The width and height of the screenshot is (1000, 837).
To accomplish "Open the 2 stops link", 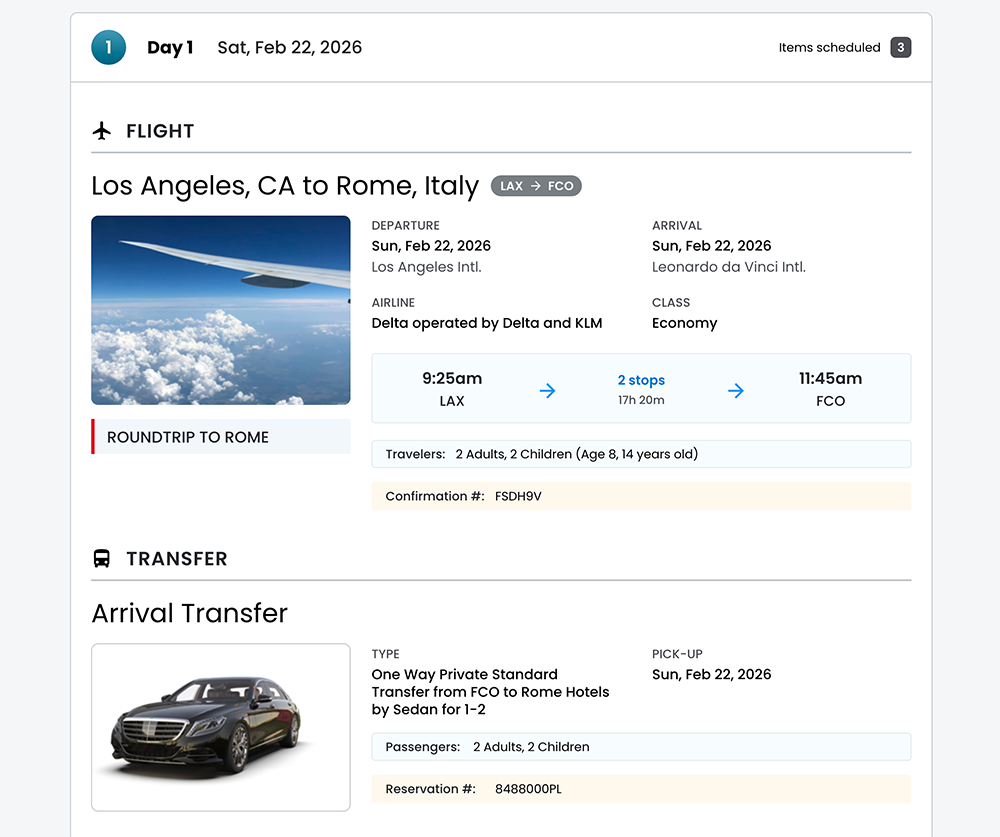I will [641, 380].
